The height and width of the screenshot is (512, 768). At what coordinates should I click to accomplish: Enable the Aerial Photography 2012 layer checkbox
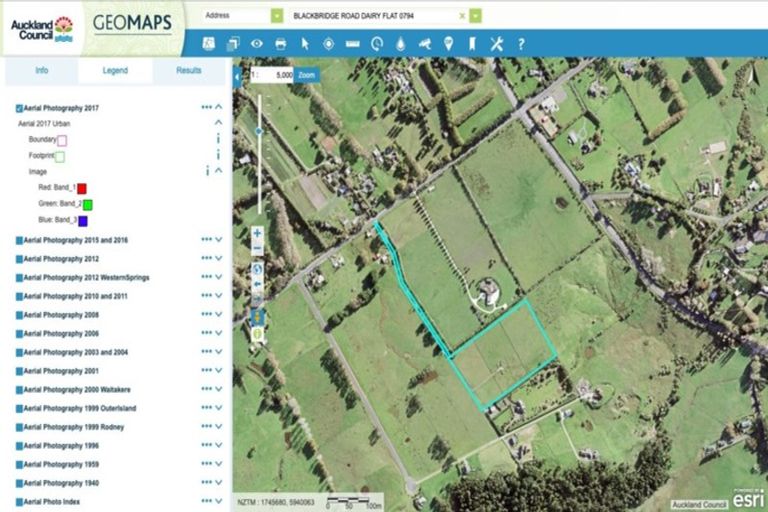pyautogui.click(x=19, y=259)
